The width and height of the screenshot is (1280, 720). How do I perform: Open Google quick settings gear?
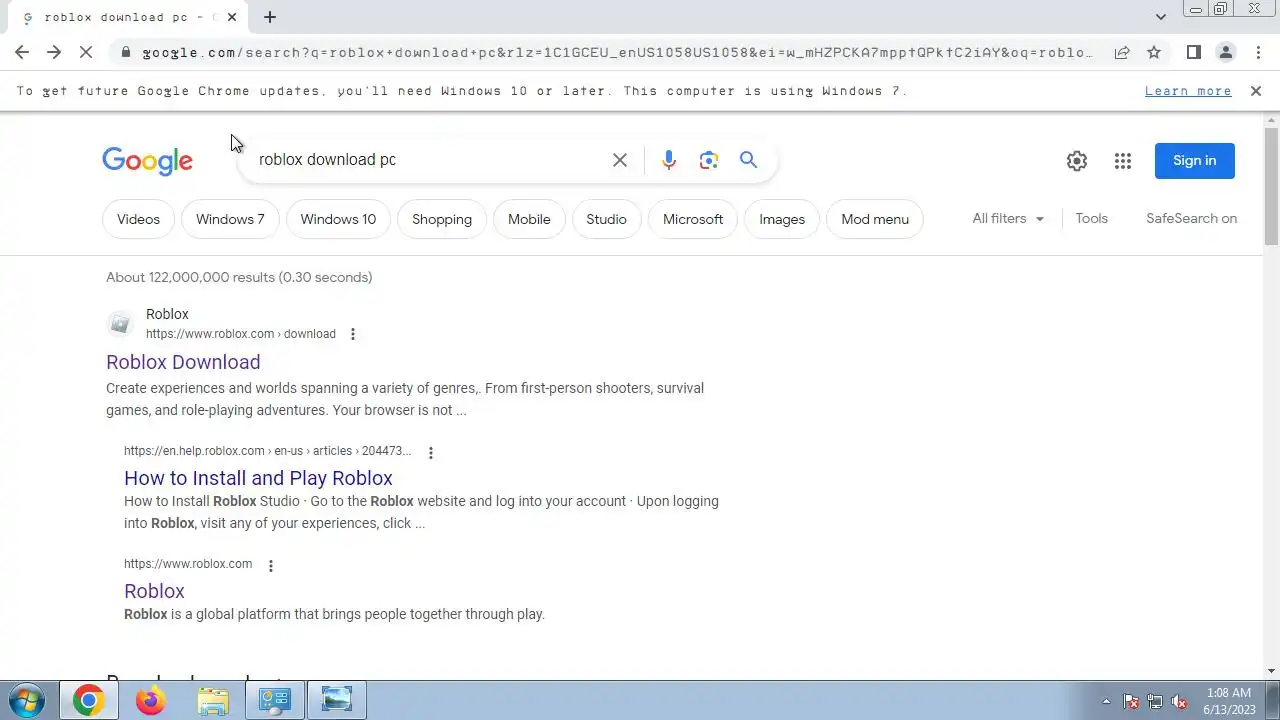tap(1077, 161)
